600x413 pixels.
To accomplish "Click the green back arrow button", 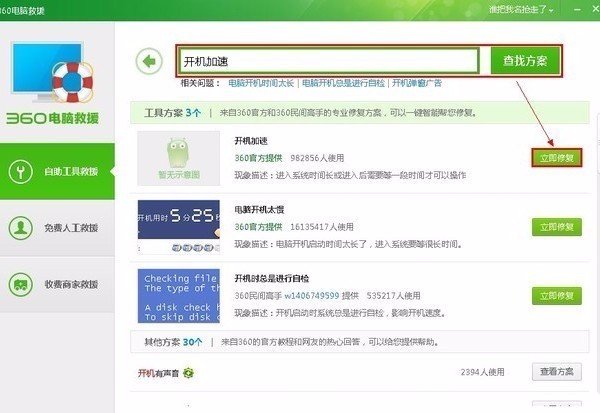I will (x=149, y=61).
